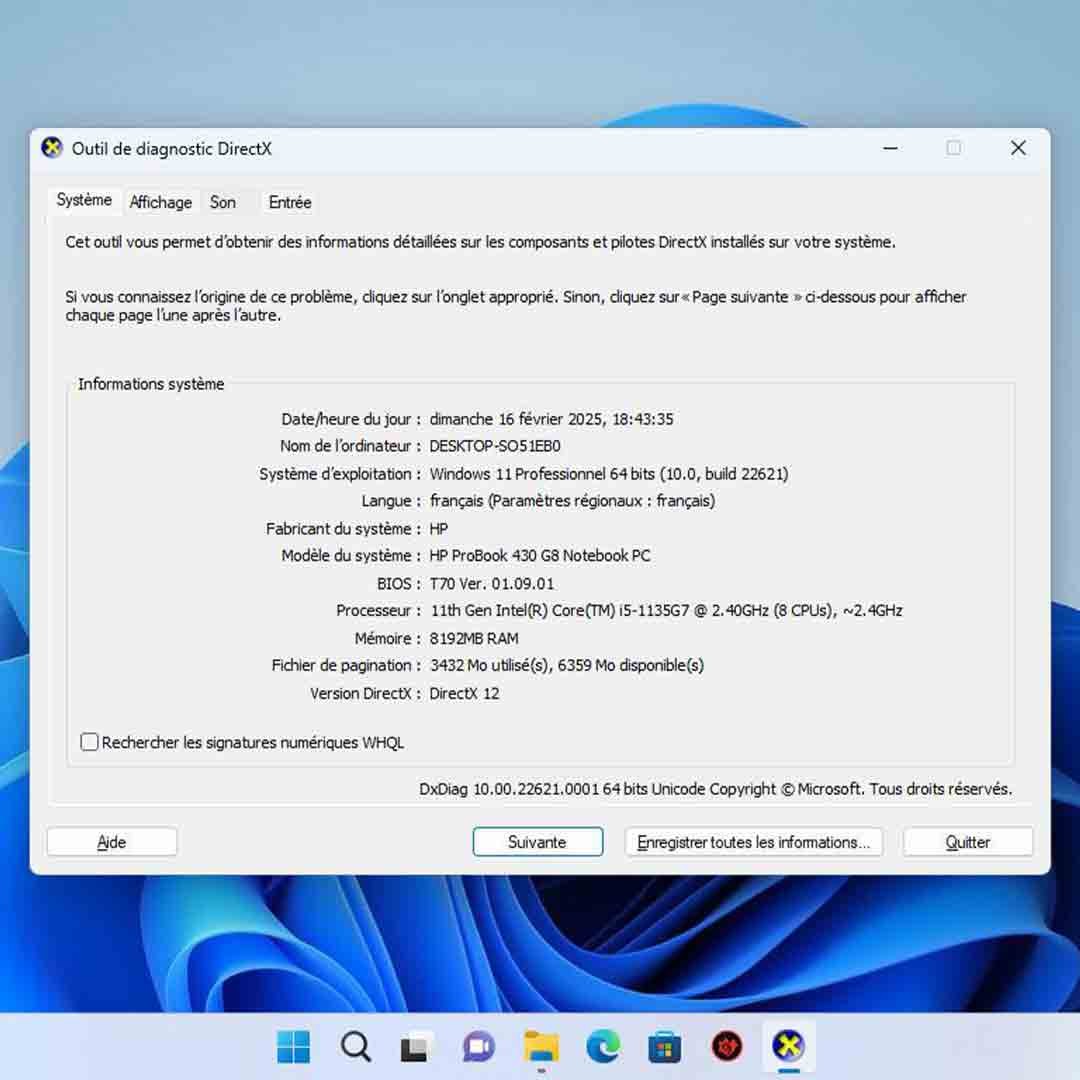1080x1080 pixels.
Task: Click the DirectX icon in the title bar
Action: (52, 148)
